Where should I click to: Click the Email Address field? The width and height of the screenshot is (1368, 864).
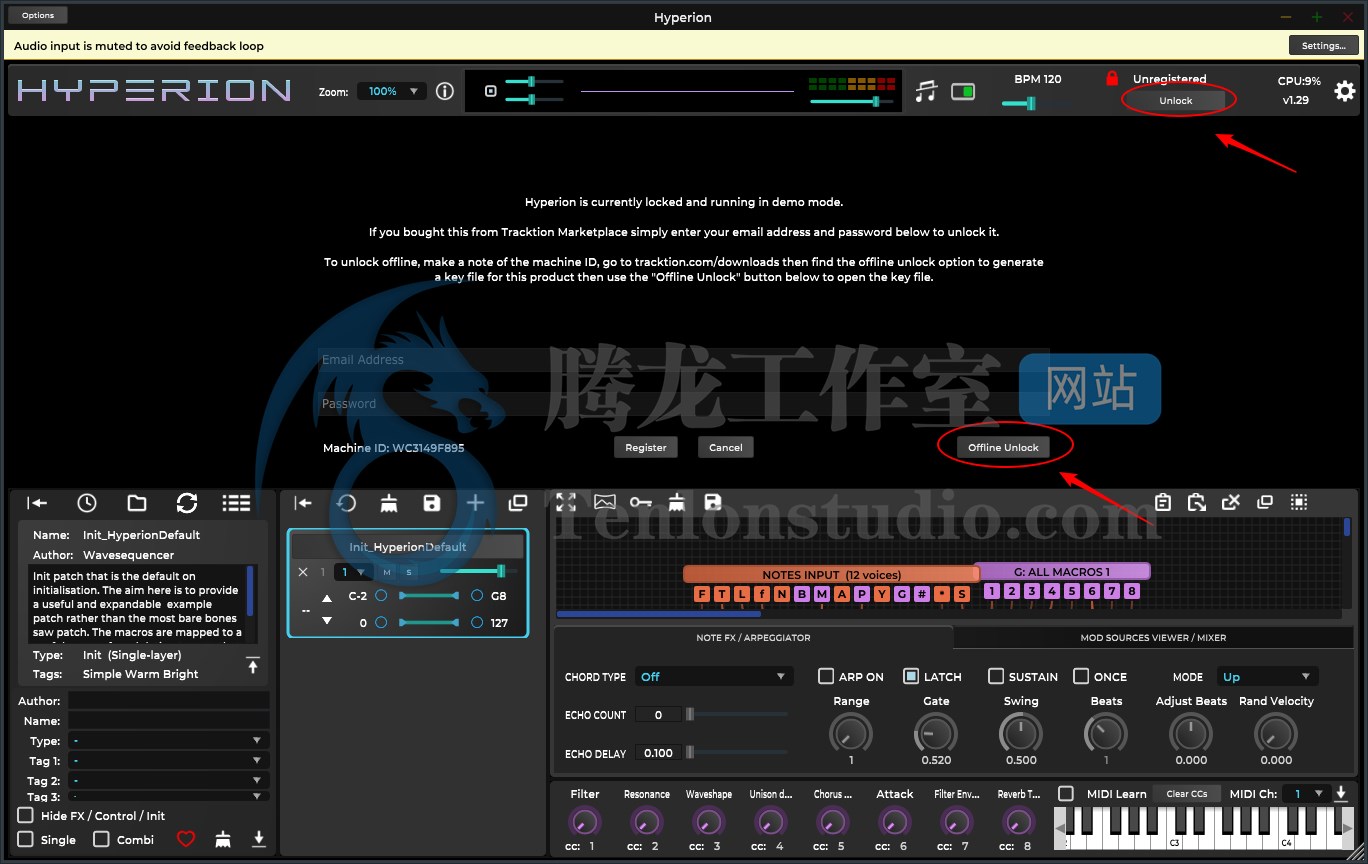coord(683,360)
